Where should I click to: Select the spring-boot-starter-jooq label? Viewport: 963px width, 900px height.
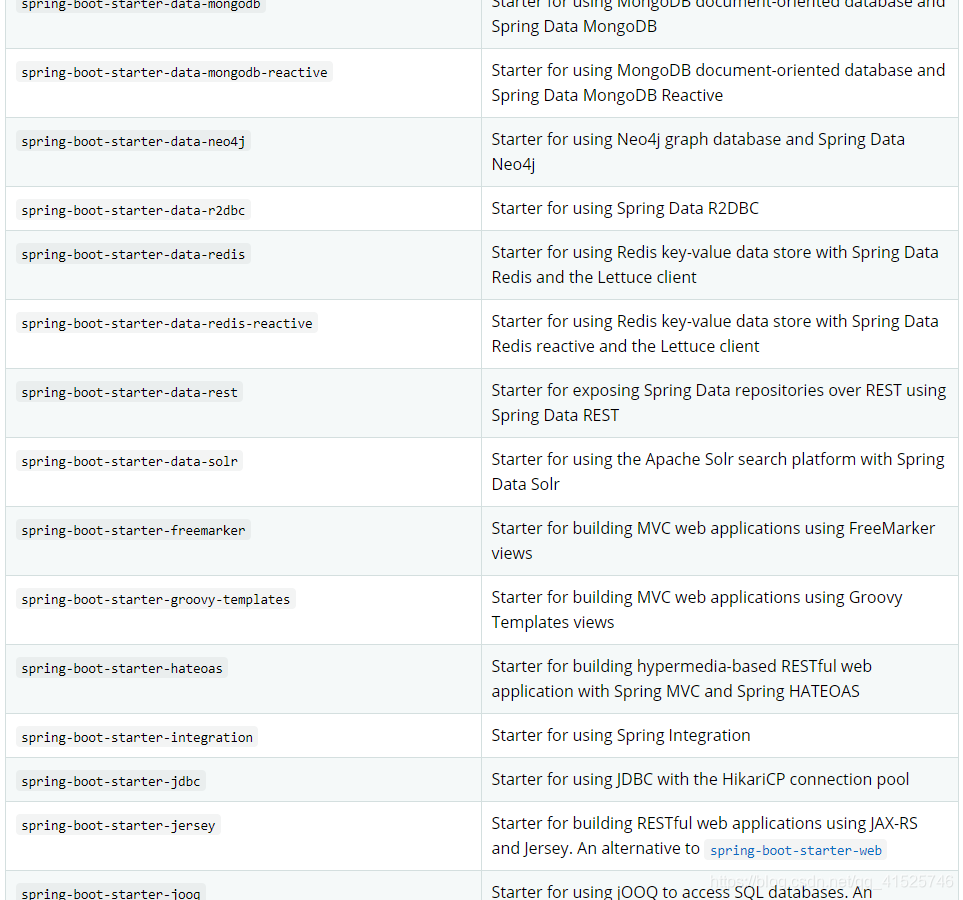pyautogui.click(x=110, y=893)
